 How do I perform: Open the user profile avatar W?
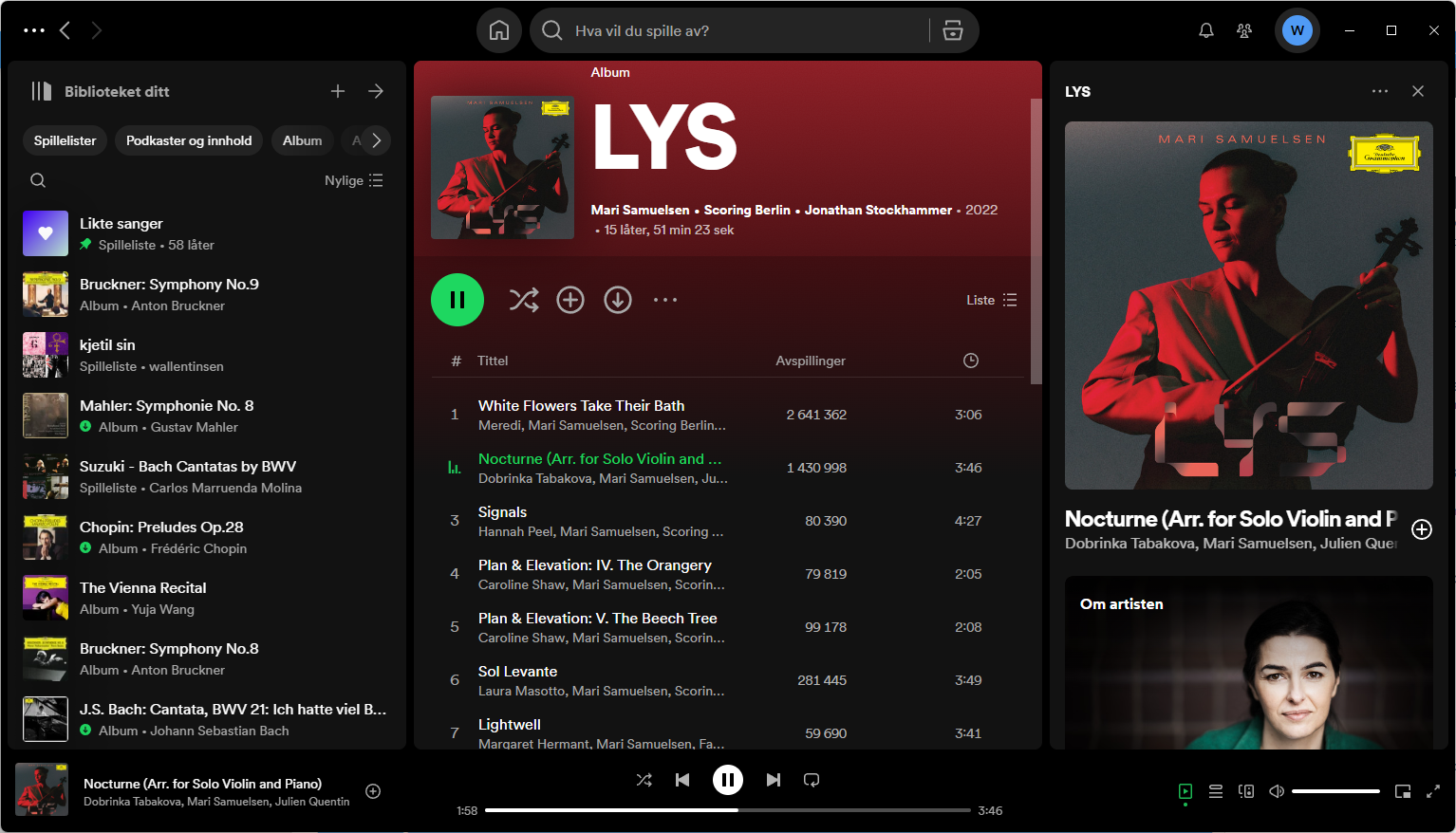[x=1297, y=30]
